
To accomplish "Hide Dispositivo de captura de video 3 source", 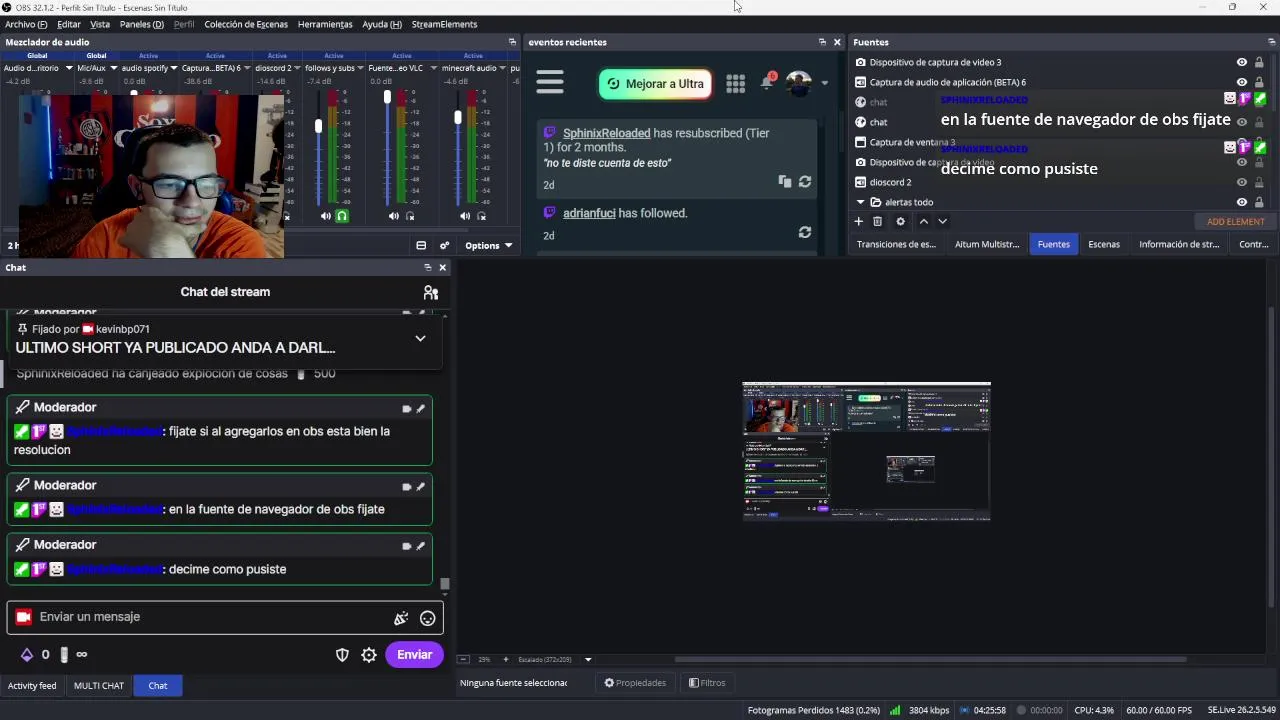I will tap(1242, 62).
